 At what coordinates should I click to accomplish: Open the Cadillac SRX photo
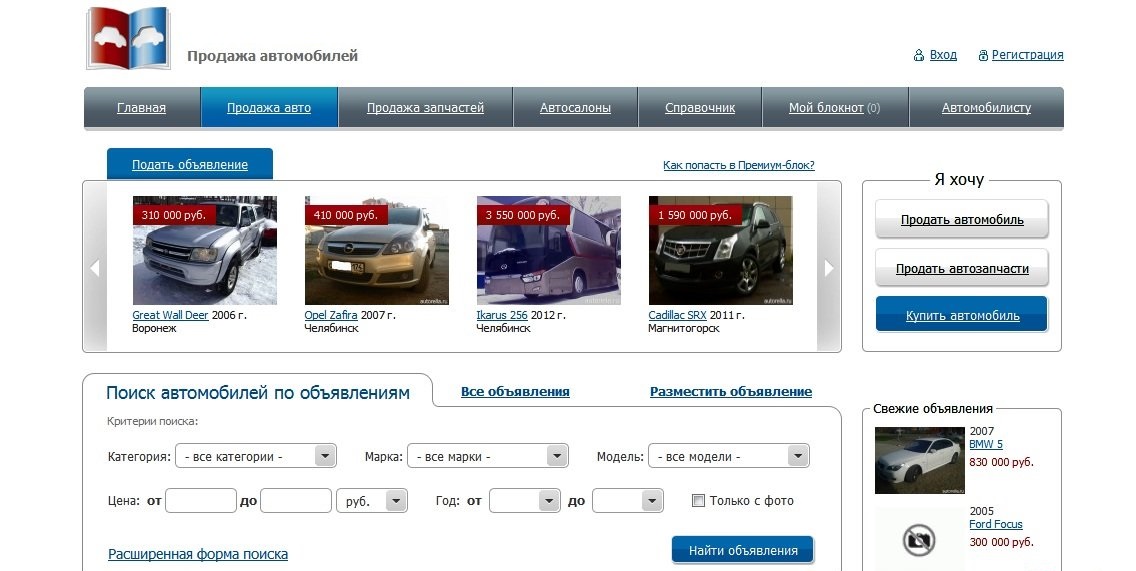[x=720, y=251]
